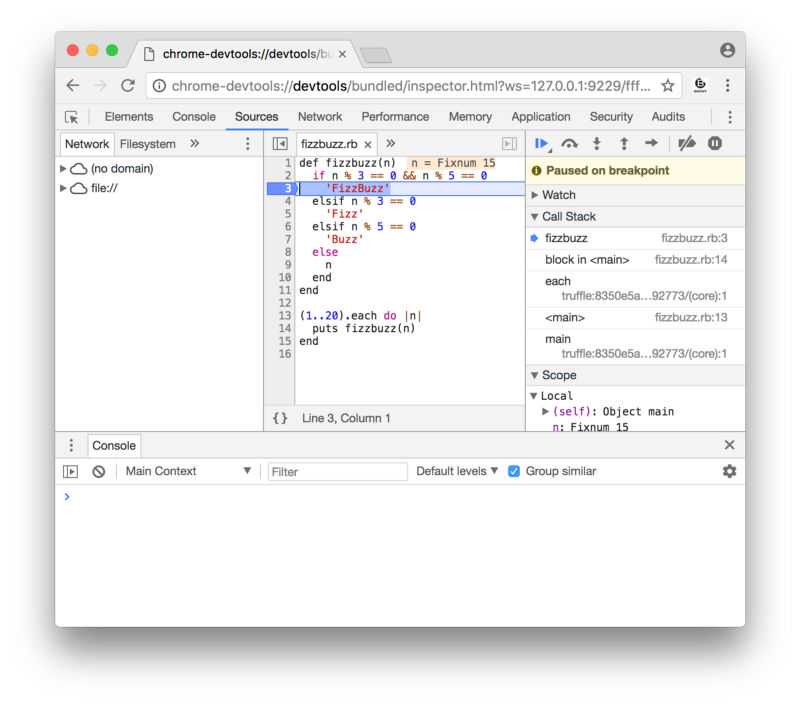Open console settings gear
Viewport: 800px width, 705px height.
(729, 471)
